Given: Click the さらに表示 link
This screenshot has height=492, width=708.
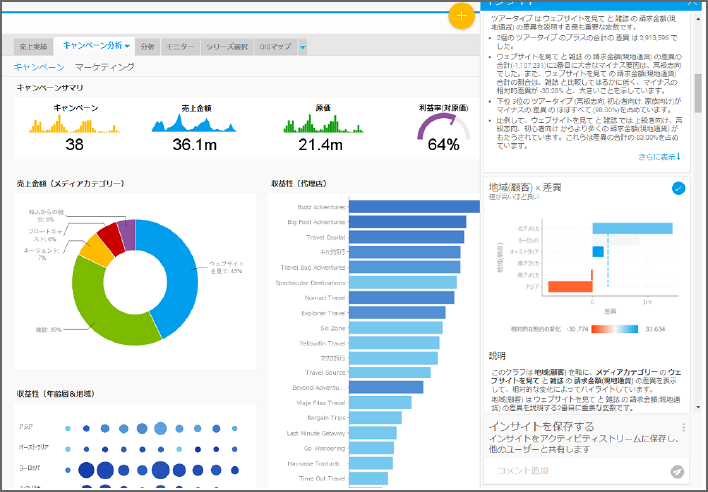Looking at the screenshot, I should point(659,157).
